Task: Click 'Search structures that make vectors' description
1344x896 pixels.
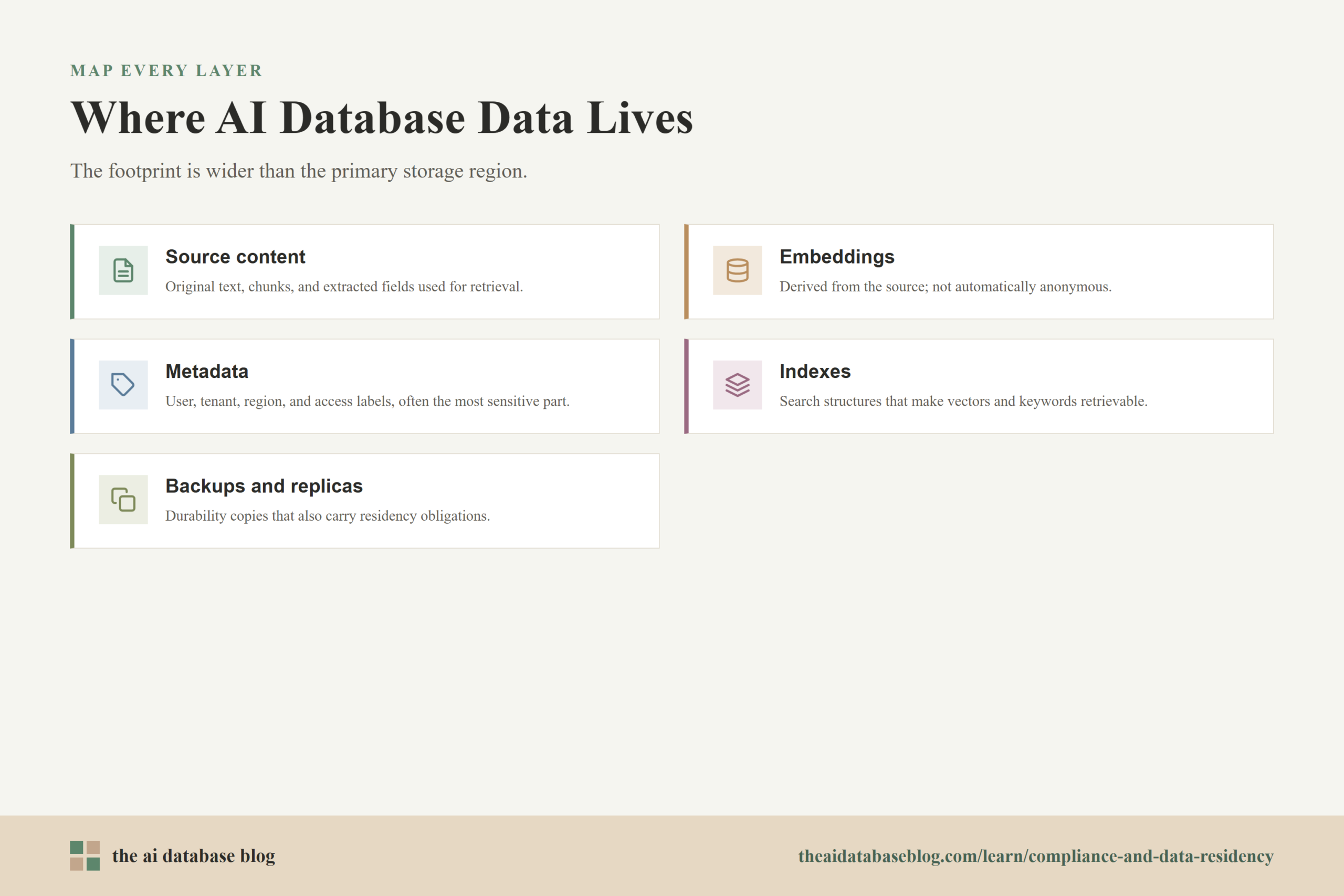Action: coord(963,401)
